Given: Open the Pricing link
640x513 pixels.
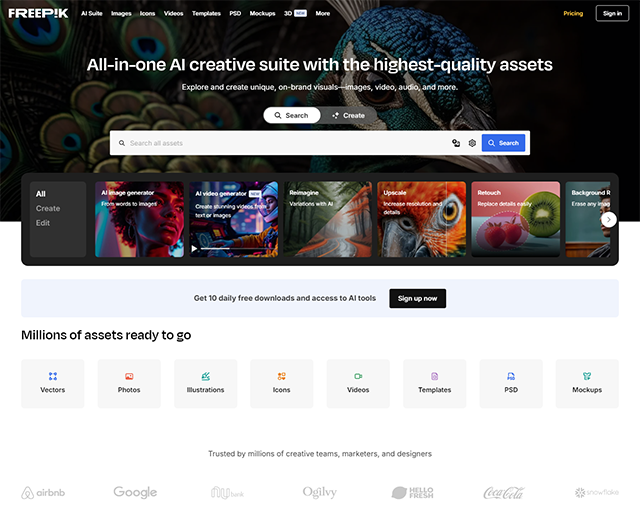Looking at the screenshot, I should click(573, 13).
